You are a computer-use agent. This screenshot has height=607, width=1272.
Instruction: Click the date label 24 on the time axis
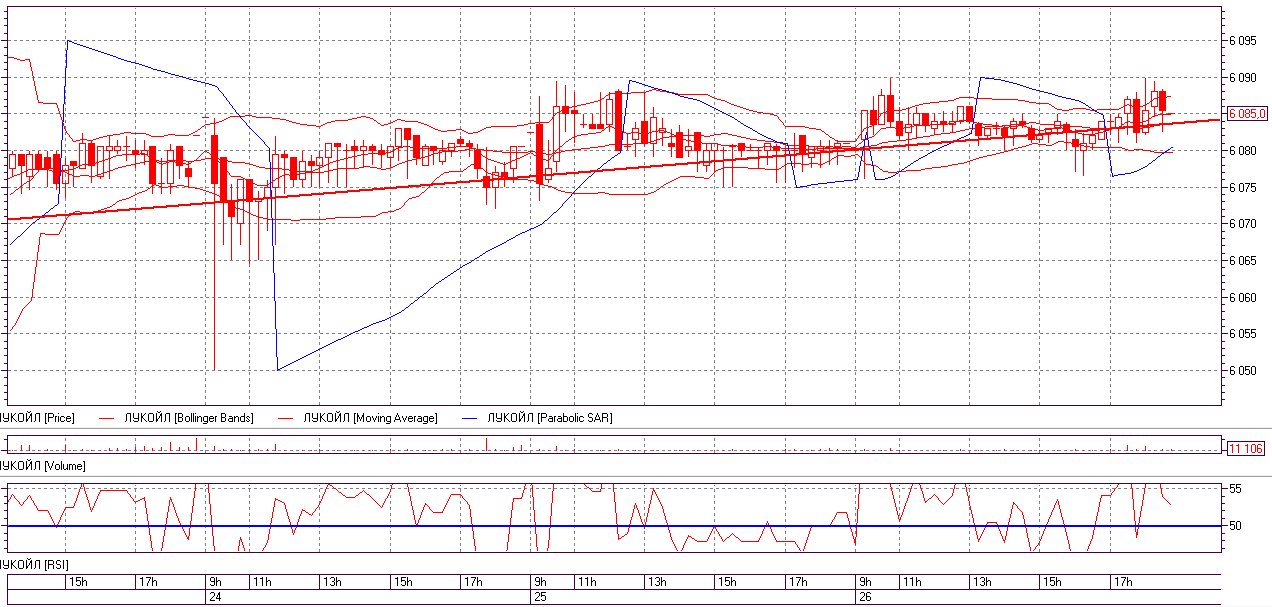pyautogui.click(x=214, y=597)
